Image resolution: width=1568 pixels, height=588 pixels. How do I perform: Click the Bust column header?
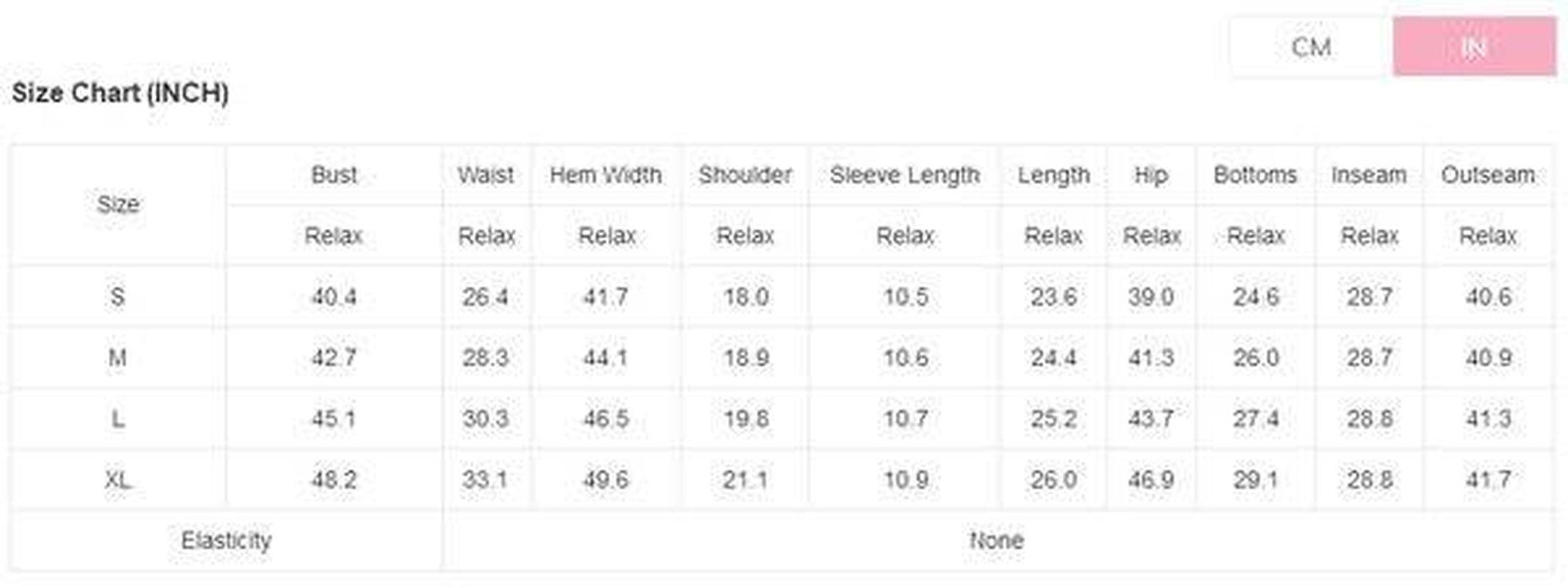[x=334, y=175]
